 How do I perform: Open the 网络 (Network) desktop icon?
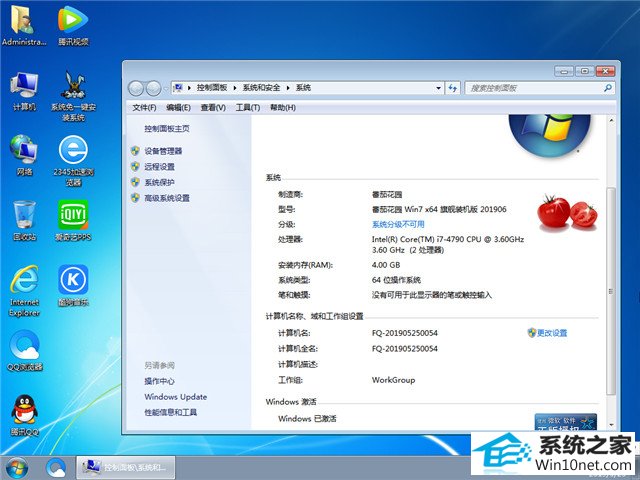pos(24,155)
